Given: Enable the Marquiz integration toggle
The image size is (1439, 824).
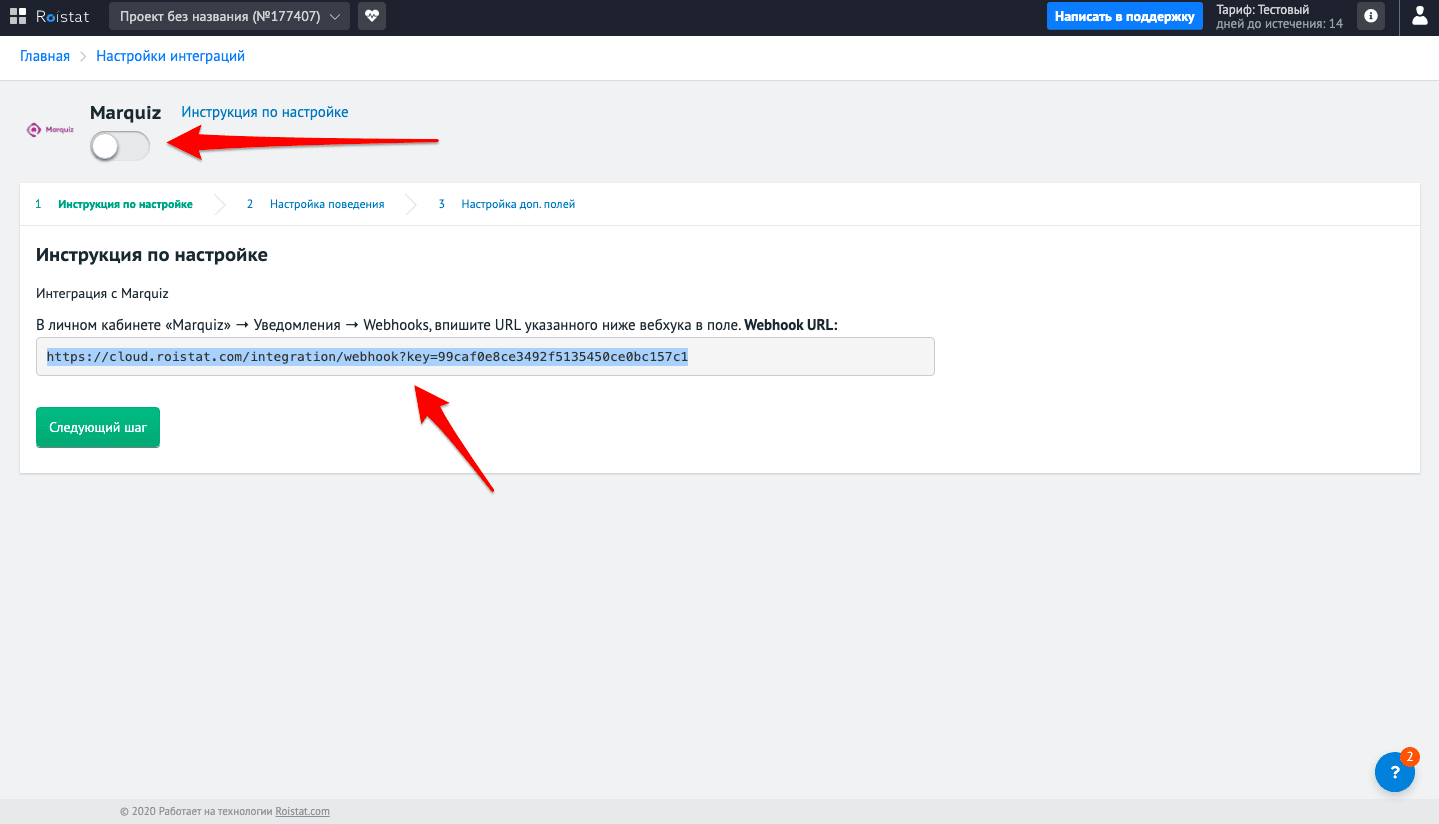Looking at the screenshot, I should click(x=120, y=146).
